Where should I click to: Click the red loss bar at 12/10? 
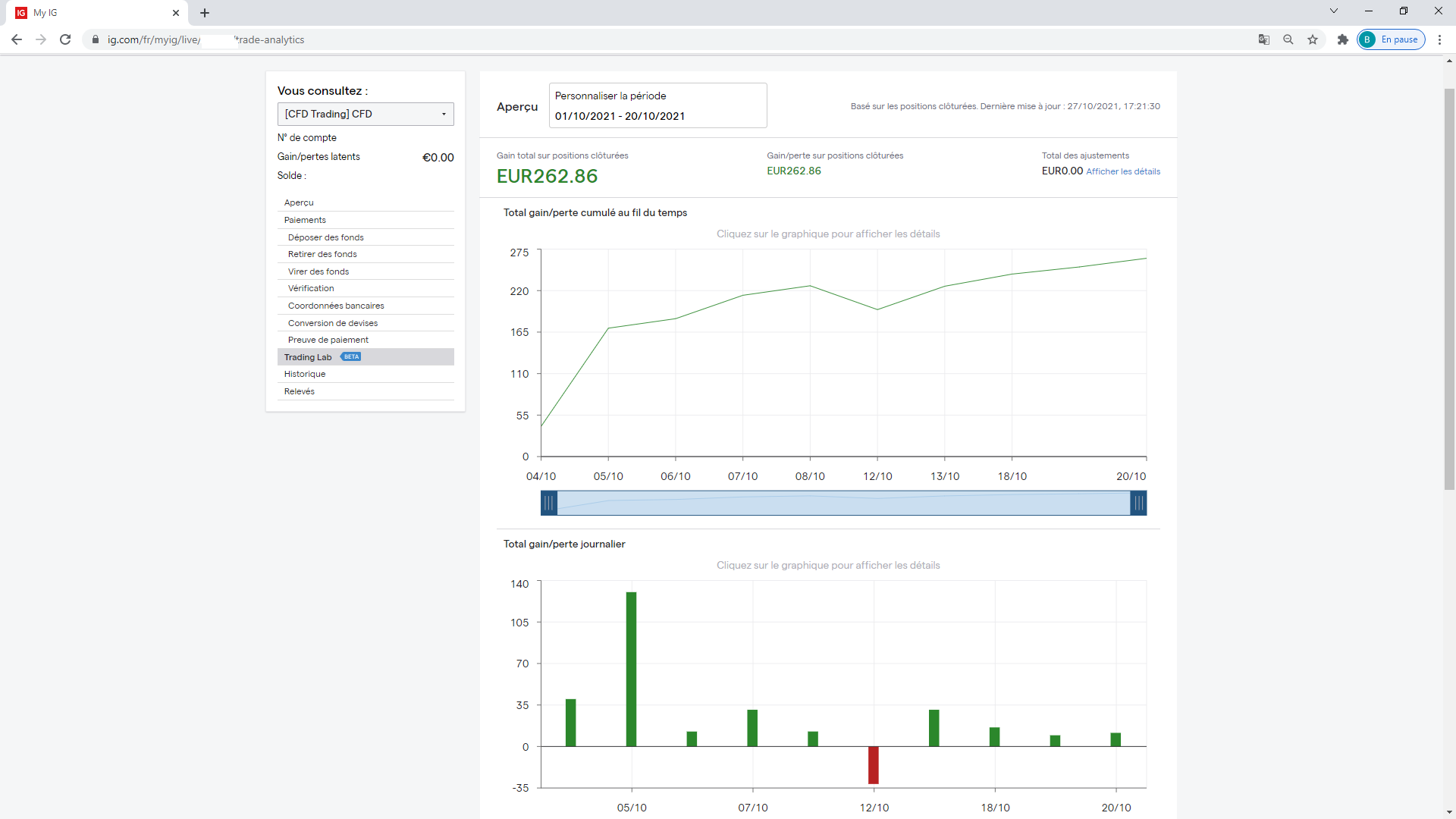[x=874, y=764]
